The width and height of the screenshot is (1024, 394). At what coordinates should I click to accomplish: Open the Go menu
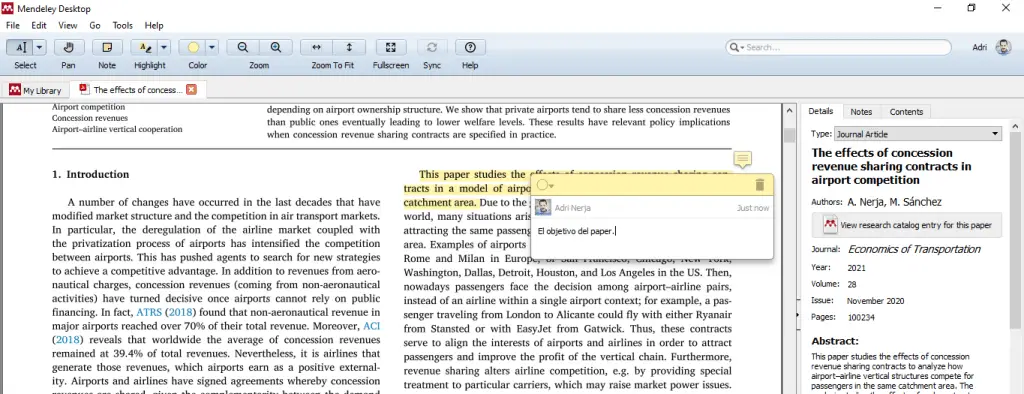pos(95,25)
